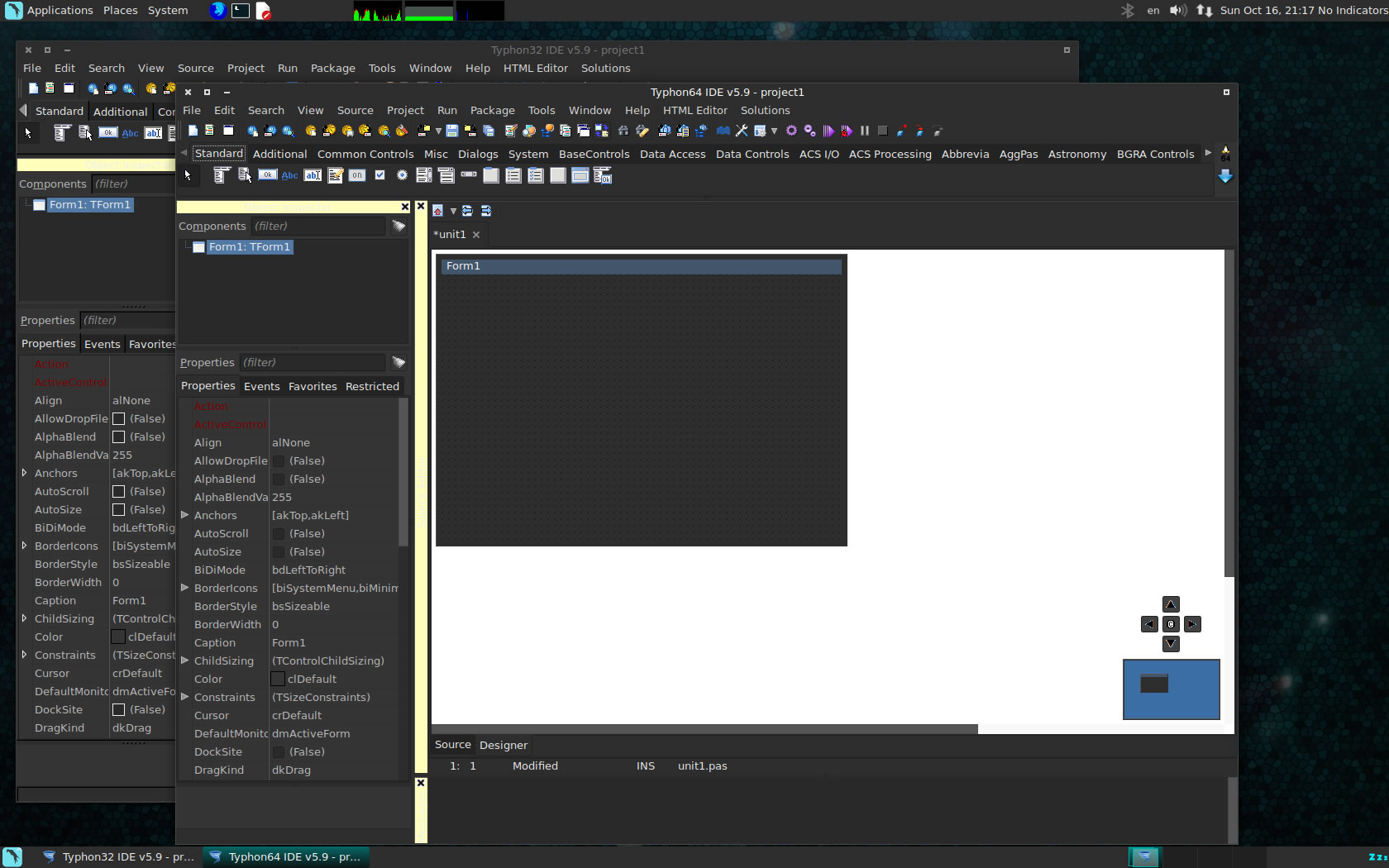Viewport: 1389px width, 868px height.
Task: Click the Stop square icon in Typhon64 toolbar
Action: (x=883, y=131)
